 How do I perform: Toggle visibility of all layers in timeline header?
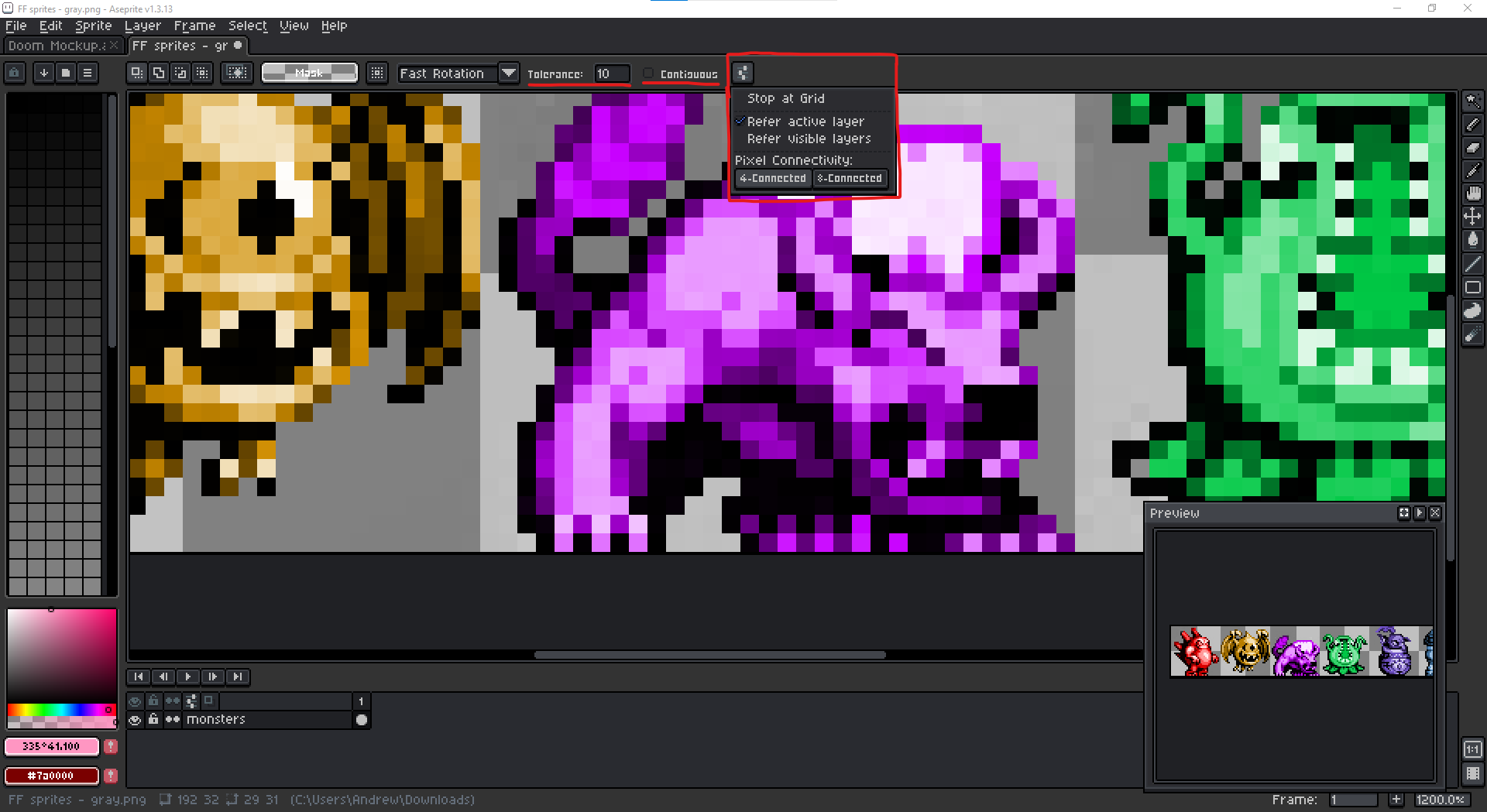tap(136, 701)
